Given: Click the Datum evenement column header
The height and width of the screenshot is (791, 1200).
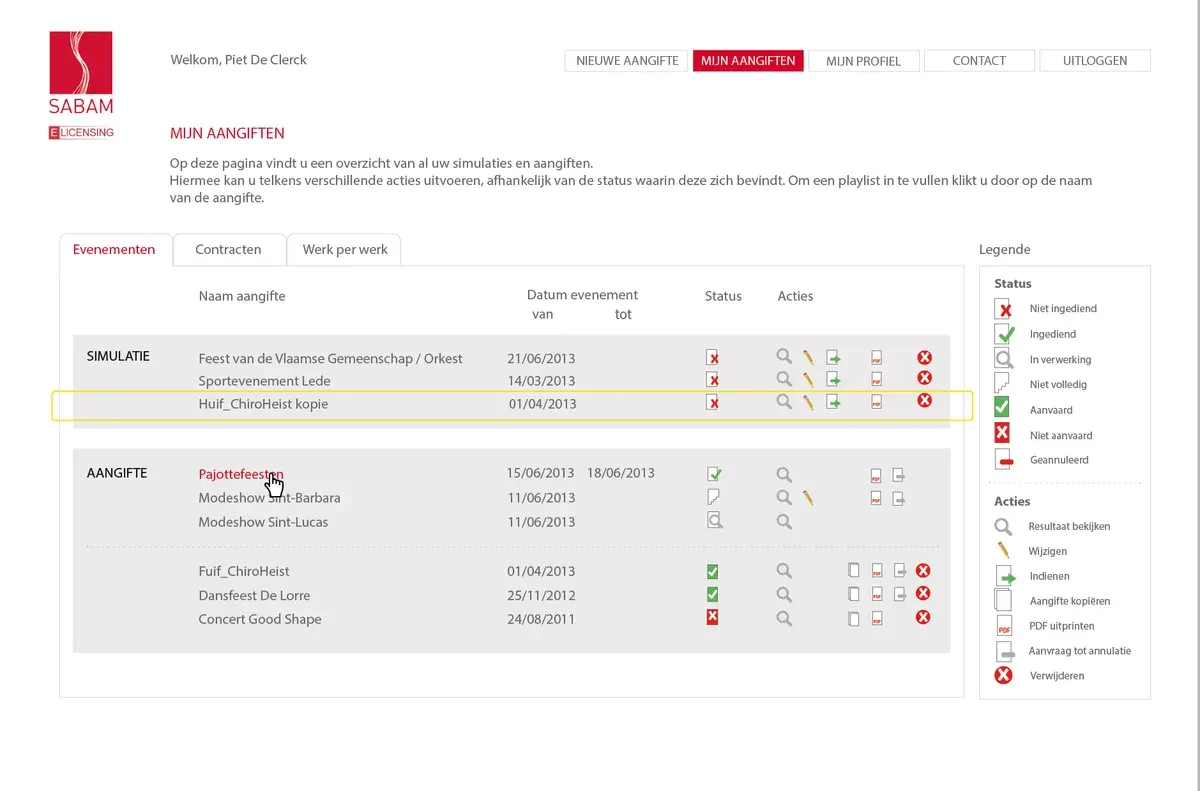Looking at the screenshot, I should tap(582, 295).
